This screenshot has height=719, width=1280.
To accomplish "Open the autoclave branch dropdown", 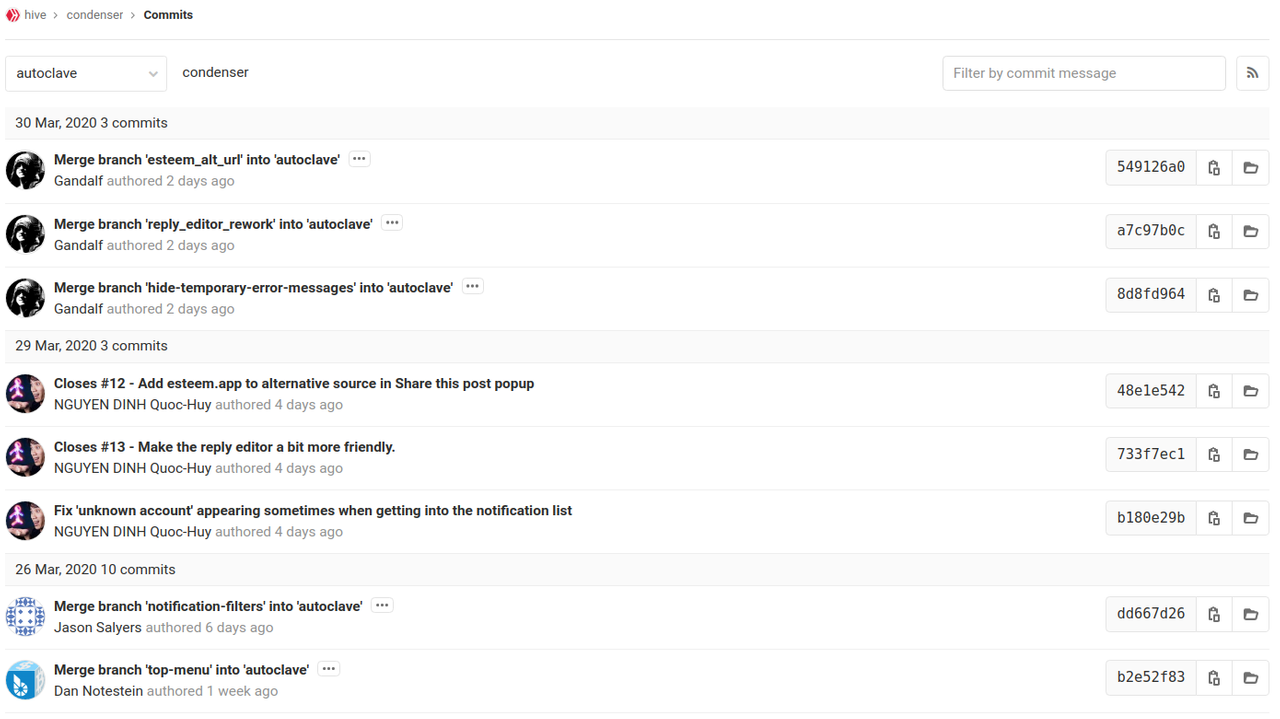I will tap(86, 73).
